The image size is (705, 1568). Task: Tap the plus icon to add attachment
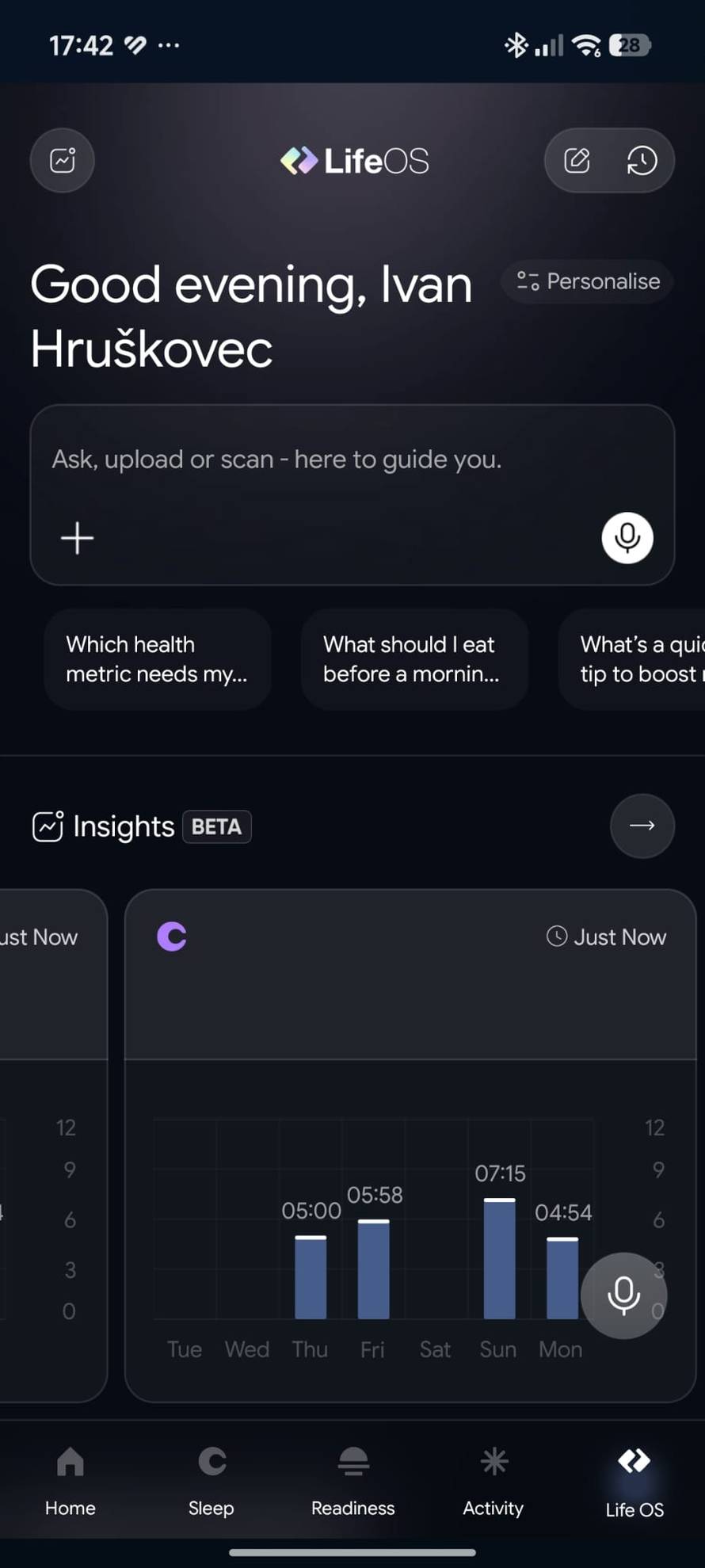[78, 538]
